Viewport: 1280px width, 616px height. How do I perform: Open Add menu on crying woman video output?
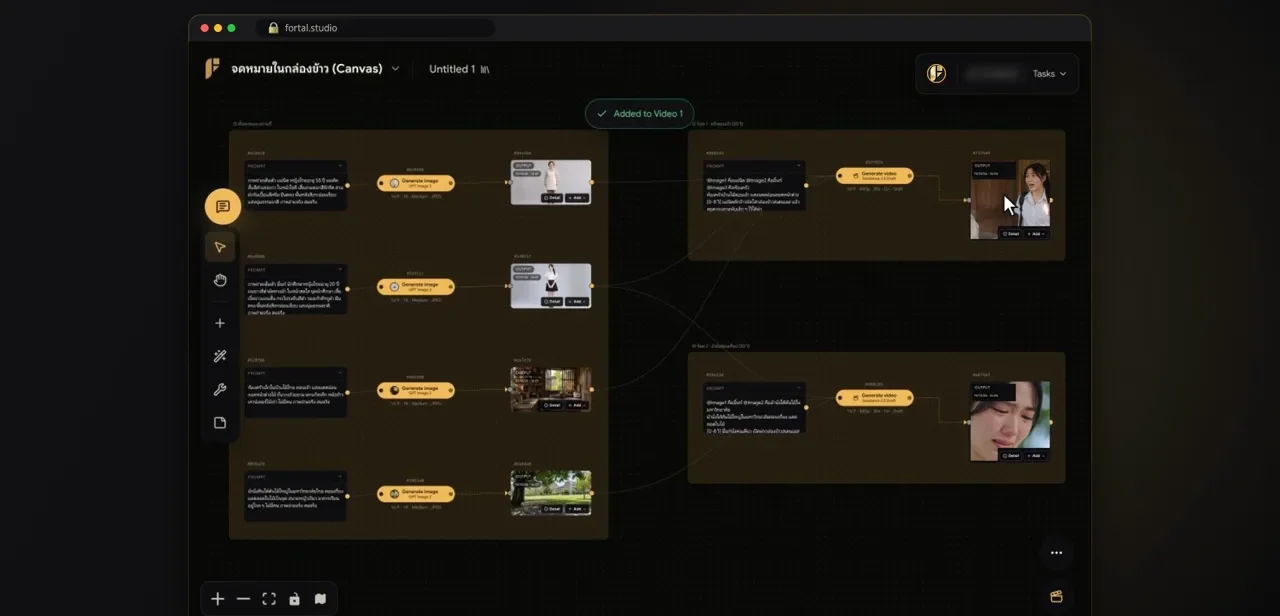pos(1036,455)
